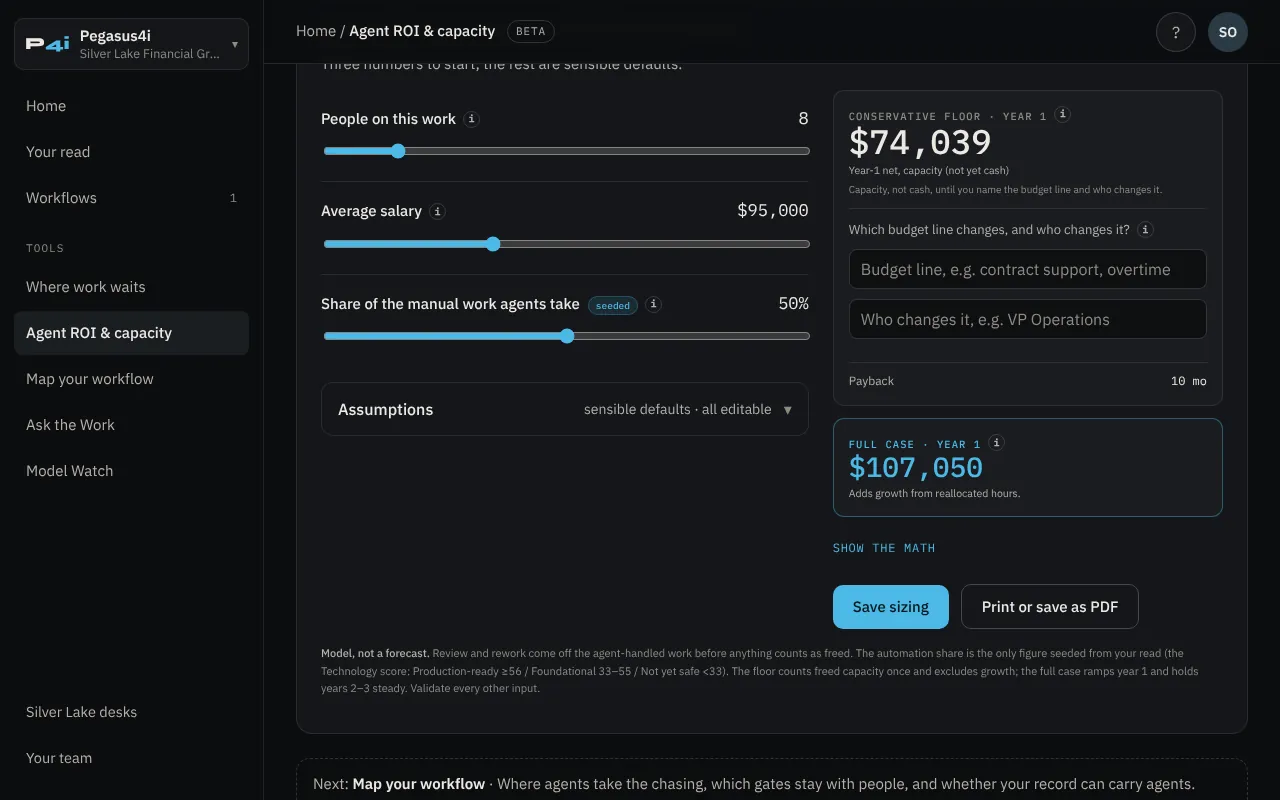Click Print or save as PDF

1050,607
